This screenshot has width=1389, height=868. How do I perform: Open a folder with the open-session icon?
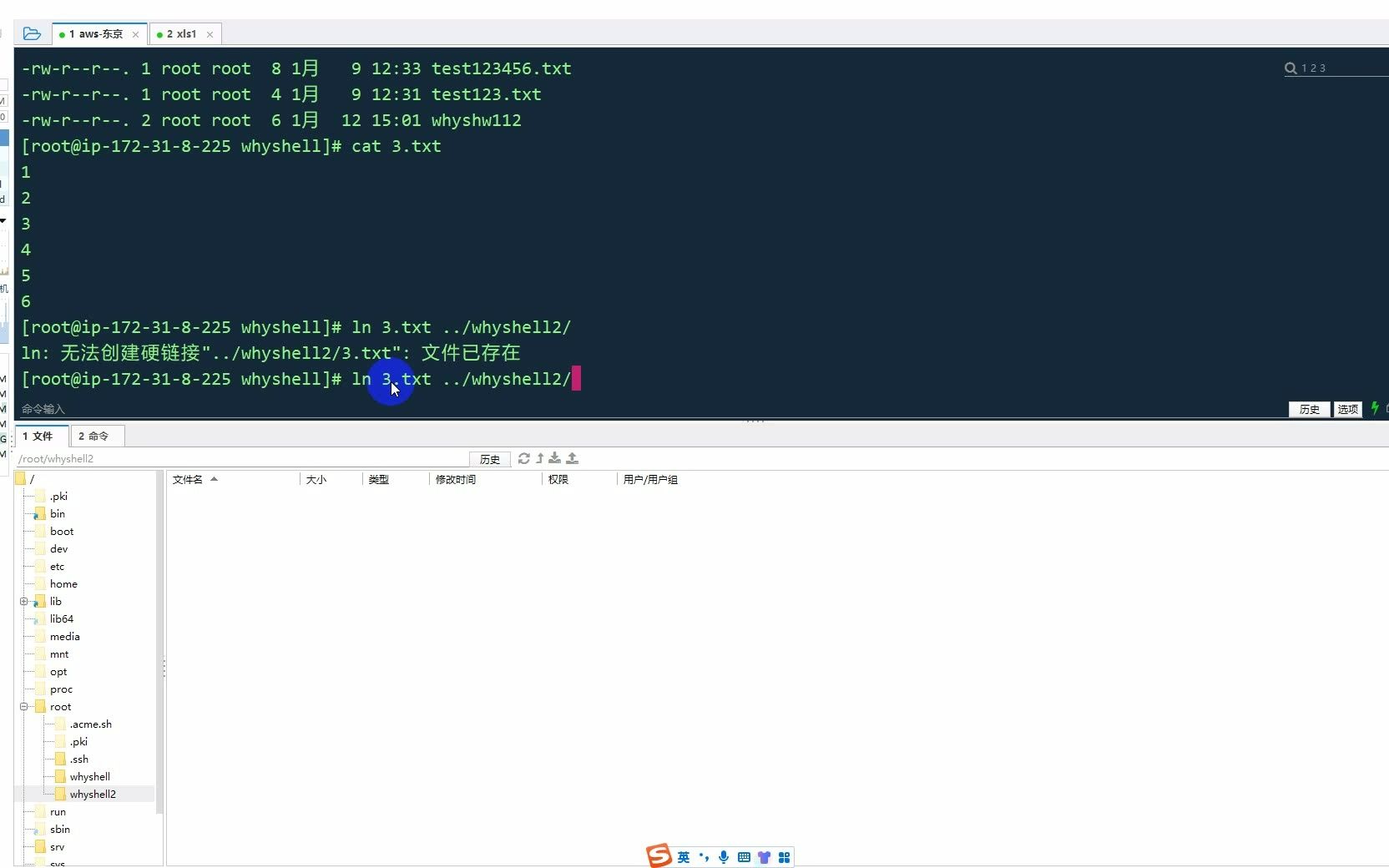tap(33, 33)
